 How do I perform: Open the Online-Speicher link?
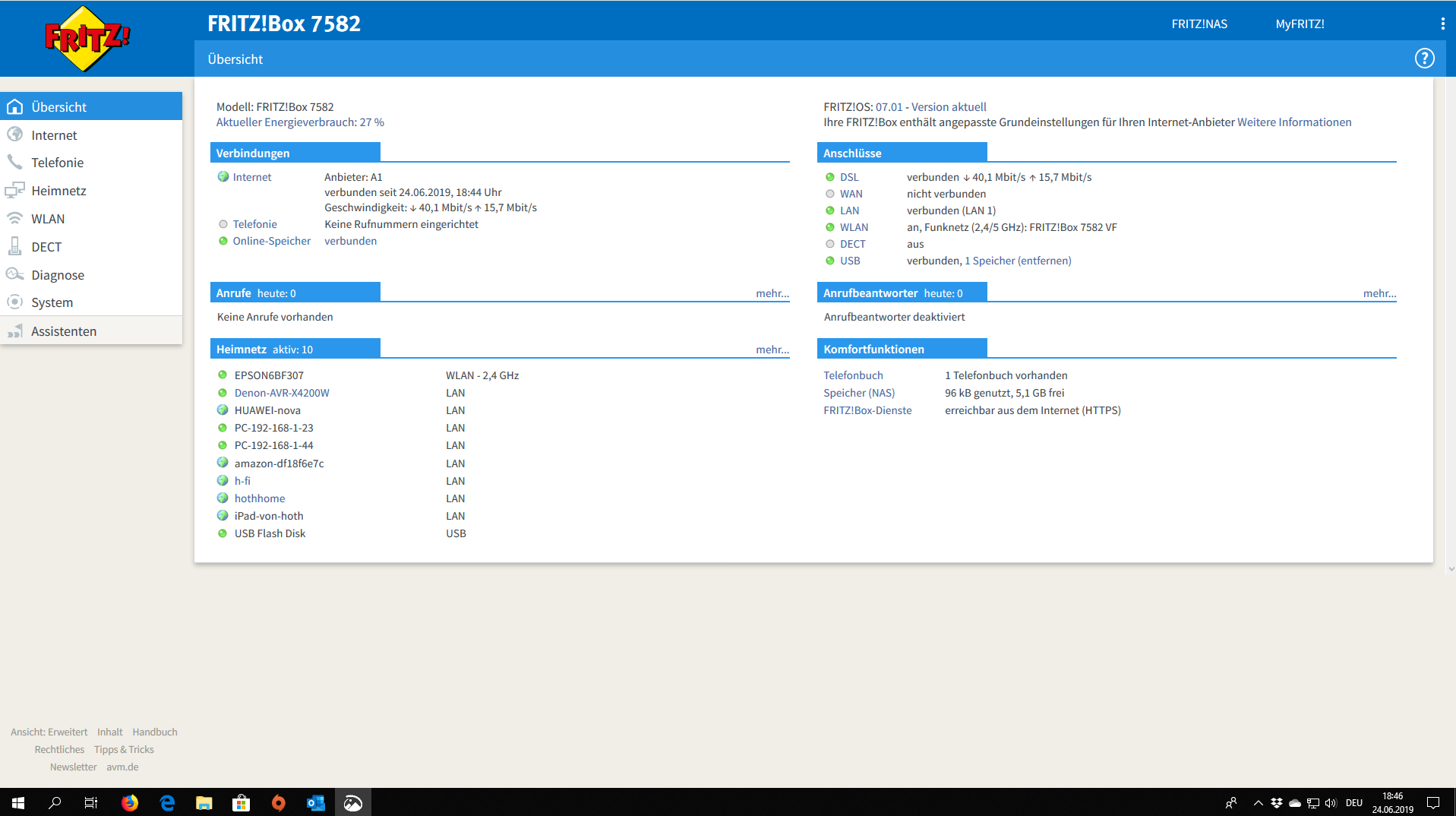click(272, 241)
